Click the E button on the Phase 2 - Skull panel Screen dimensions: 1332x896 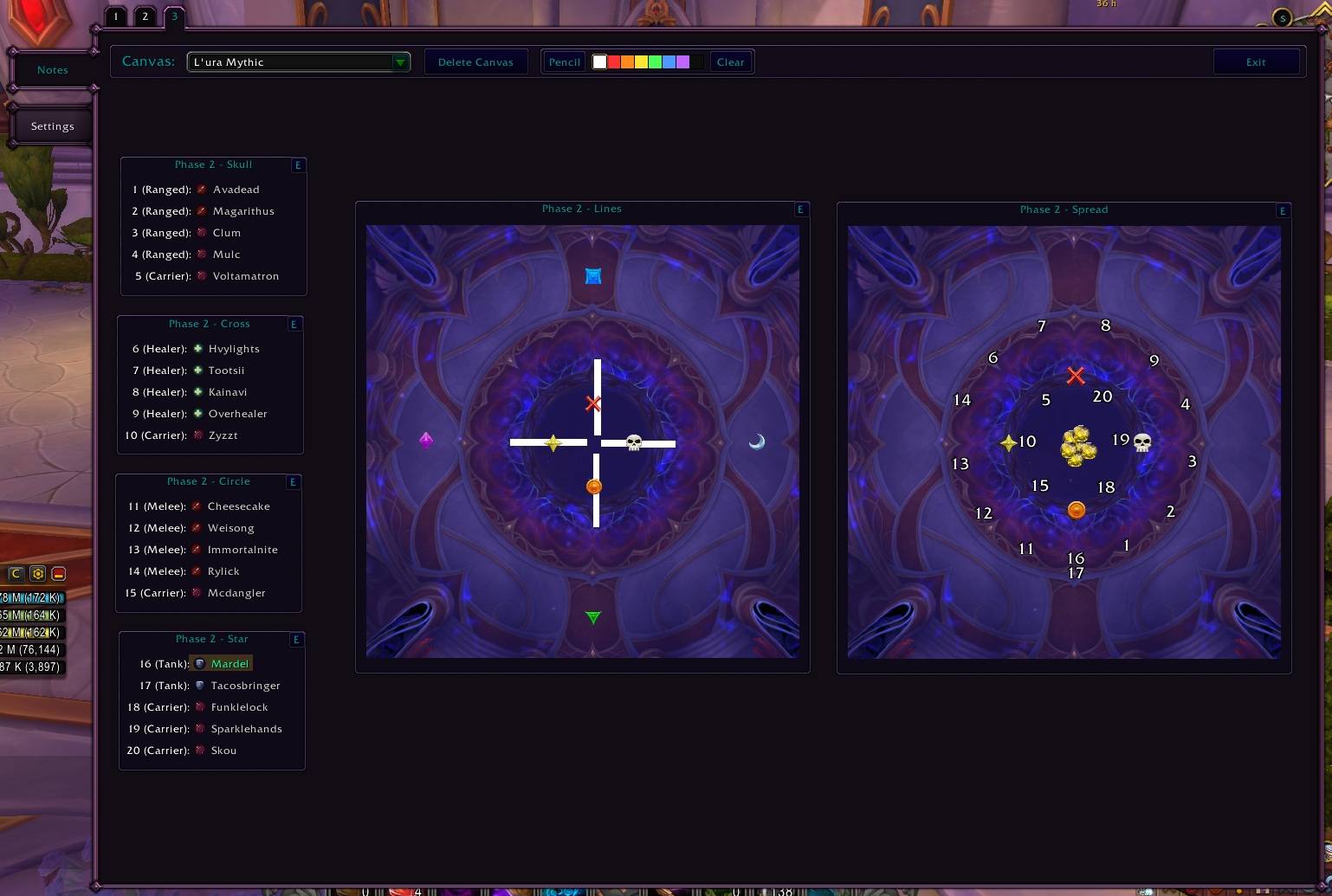[x=298, y=165]
